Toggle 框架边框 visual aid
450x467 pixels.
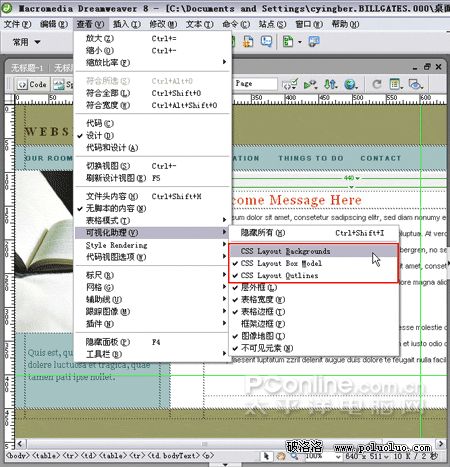tap(314, 324)
